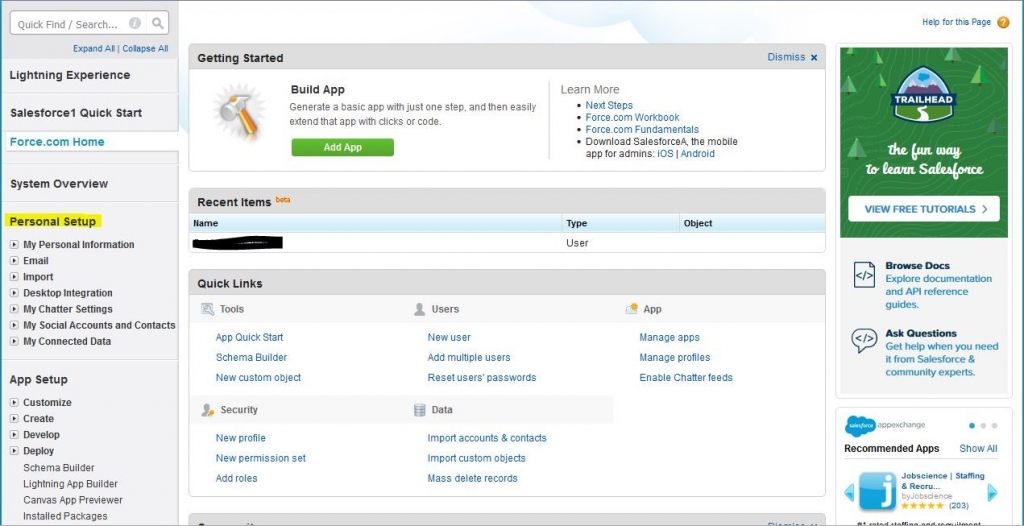This screenshot has width=1024, height=526.
Task: Open New custom object link
Action: click(x=259, y=378)
